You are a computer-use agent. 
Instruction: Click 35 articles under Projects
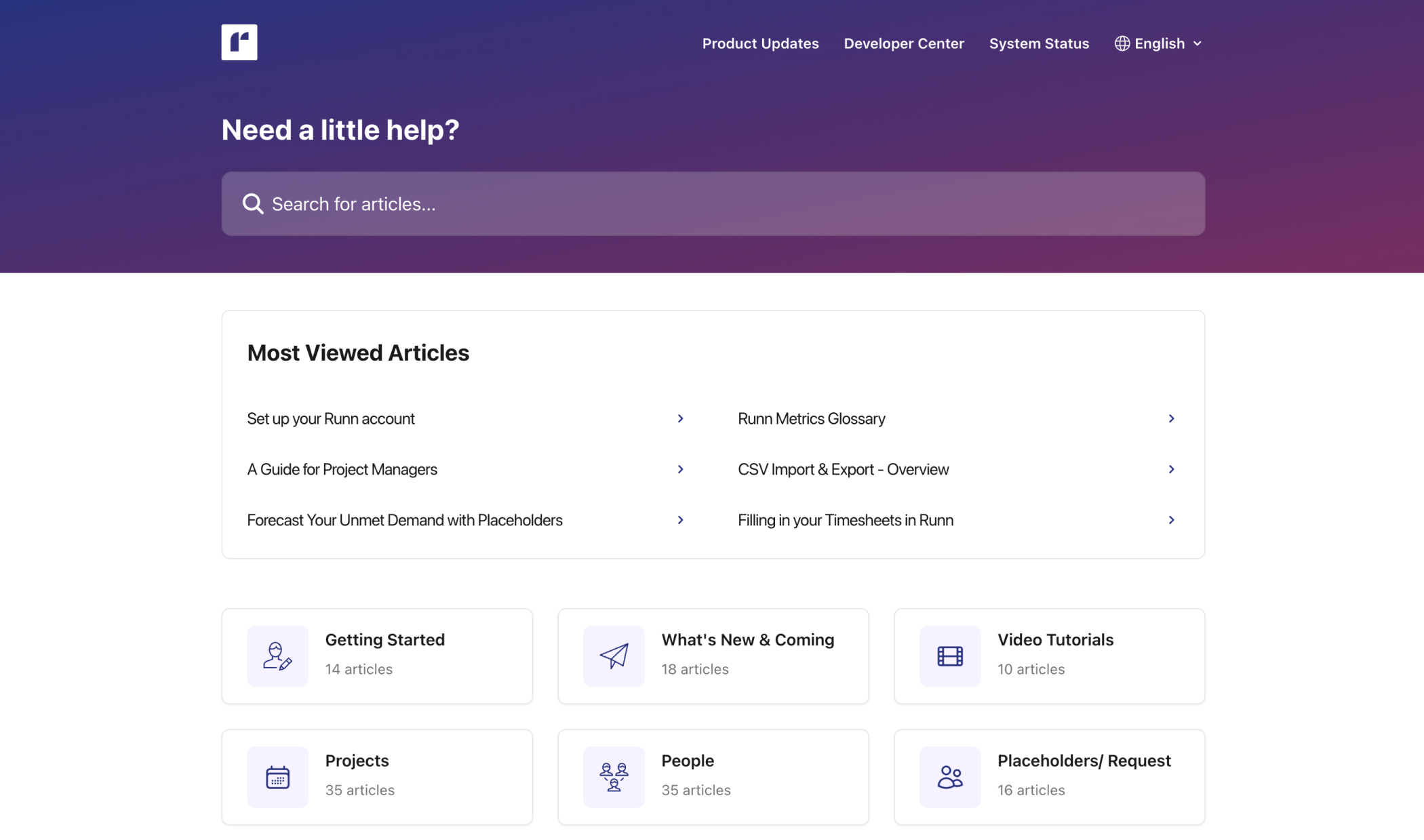[359, 790]
